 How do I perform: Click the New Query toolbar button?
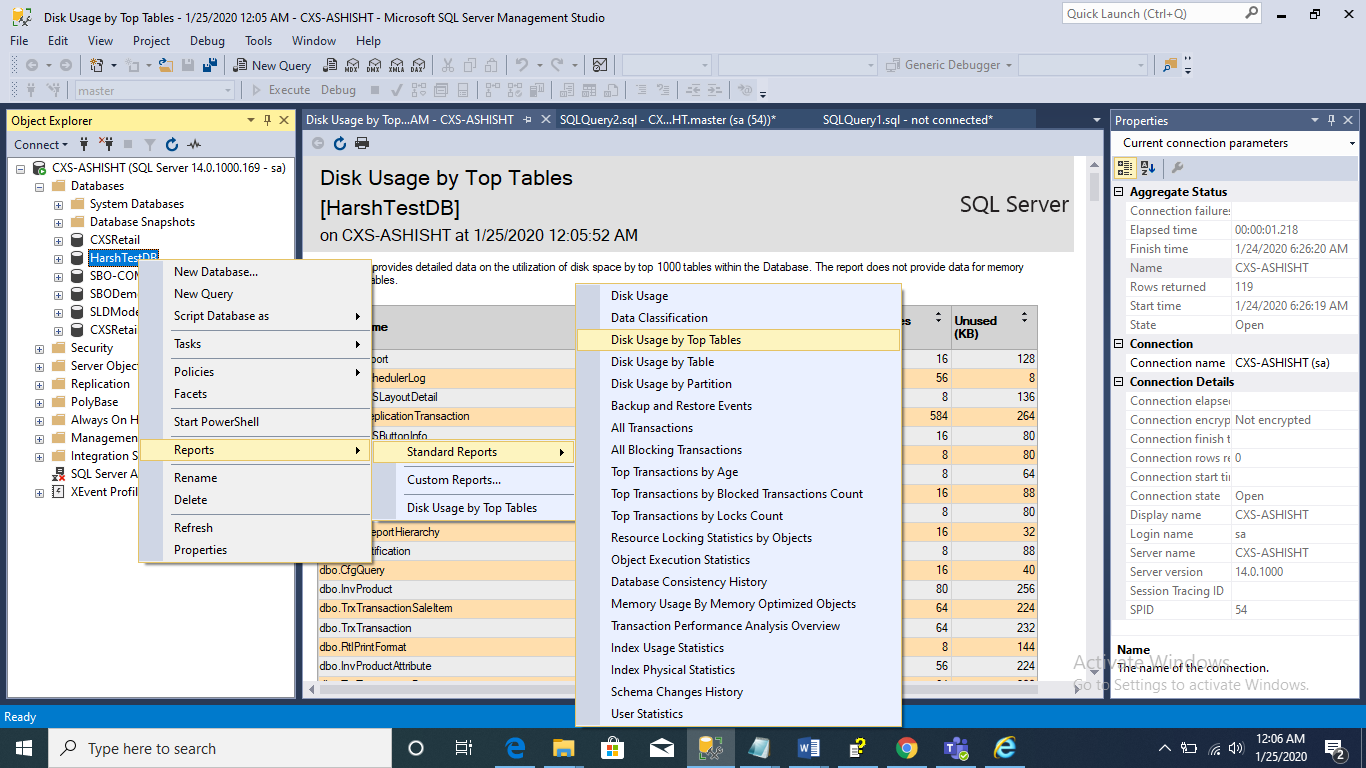(273, 65)
